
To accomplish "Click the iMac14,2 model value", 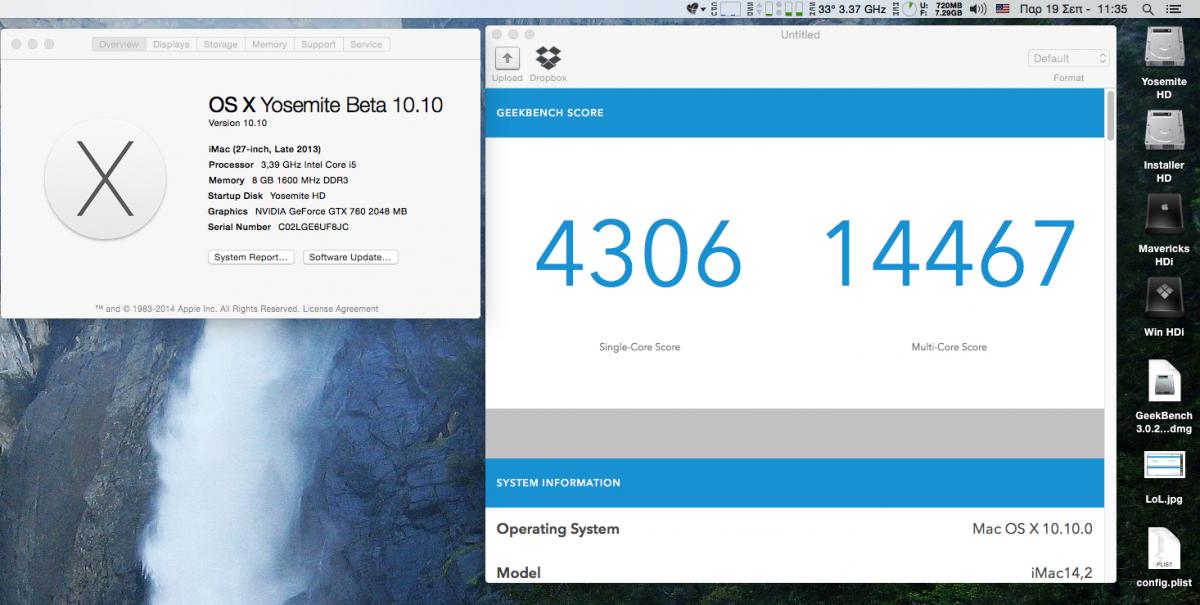I will (1062, 573).
